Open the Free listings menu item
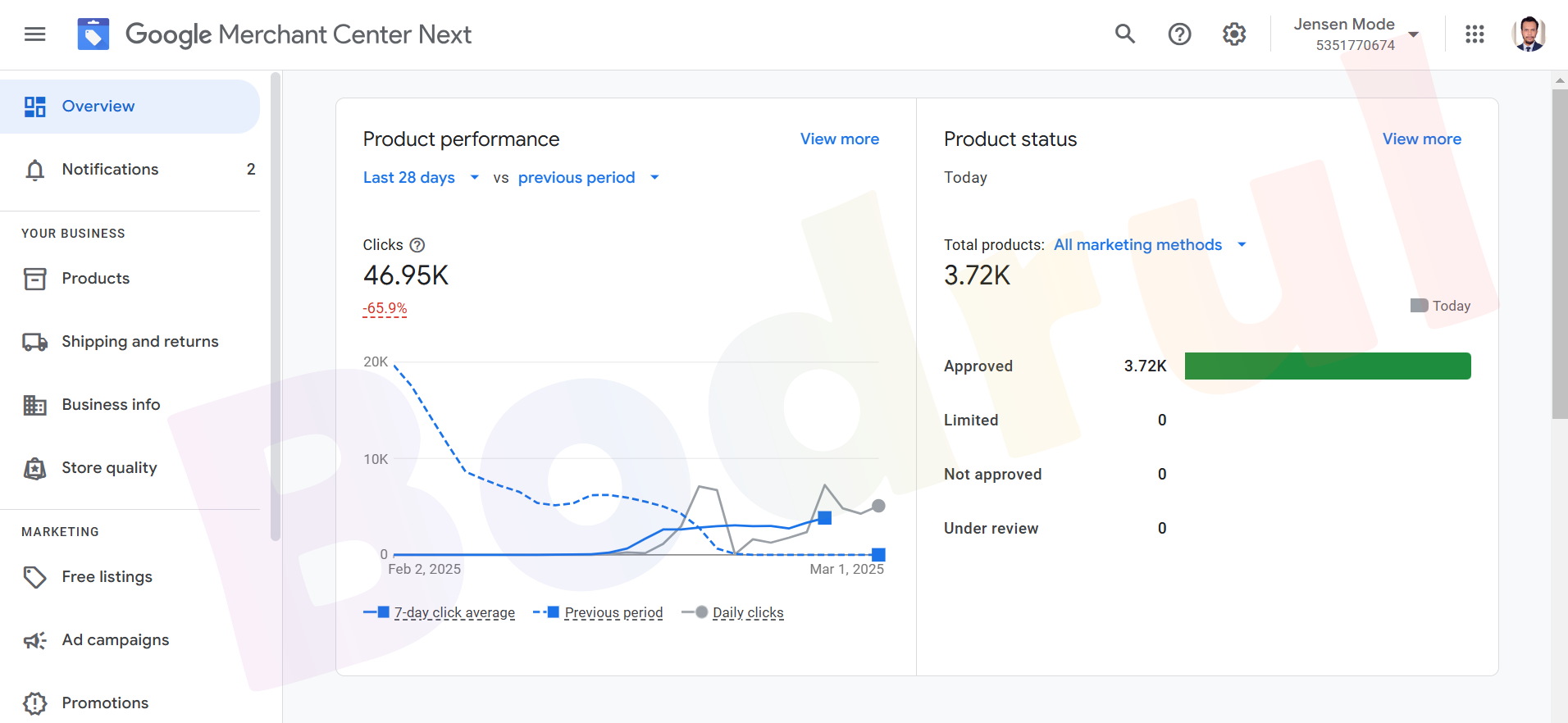 (x=130, y=577)
